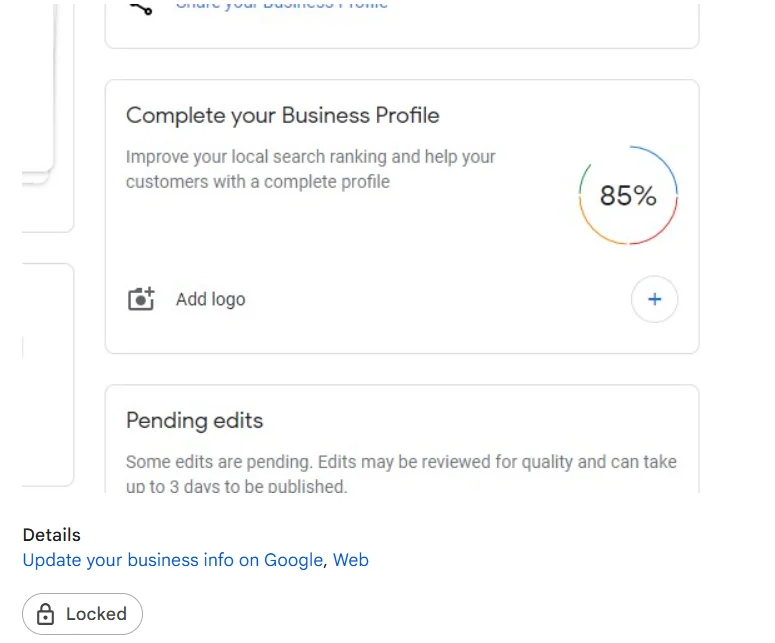Click the "Pending edits" heading
The image size is (775, 643).
pos(194,420)
